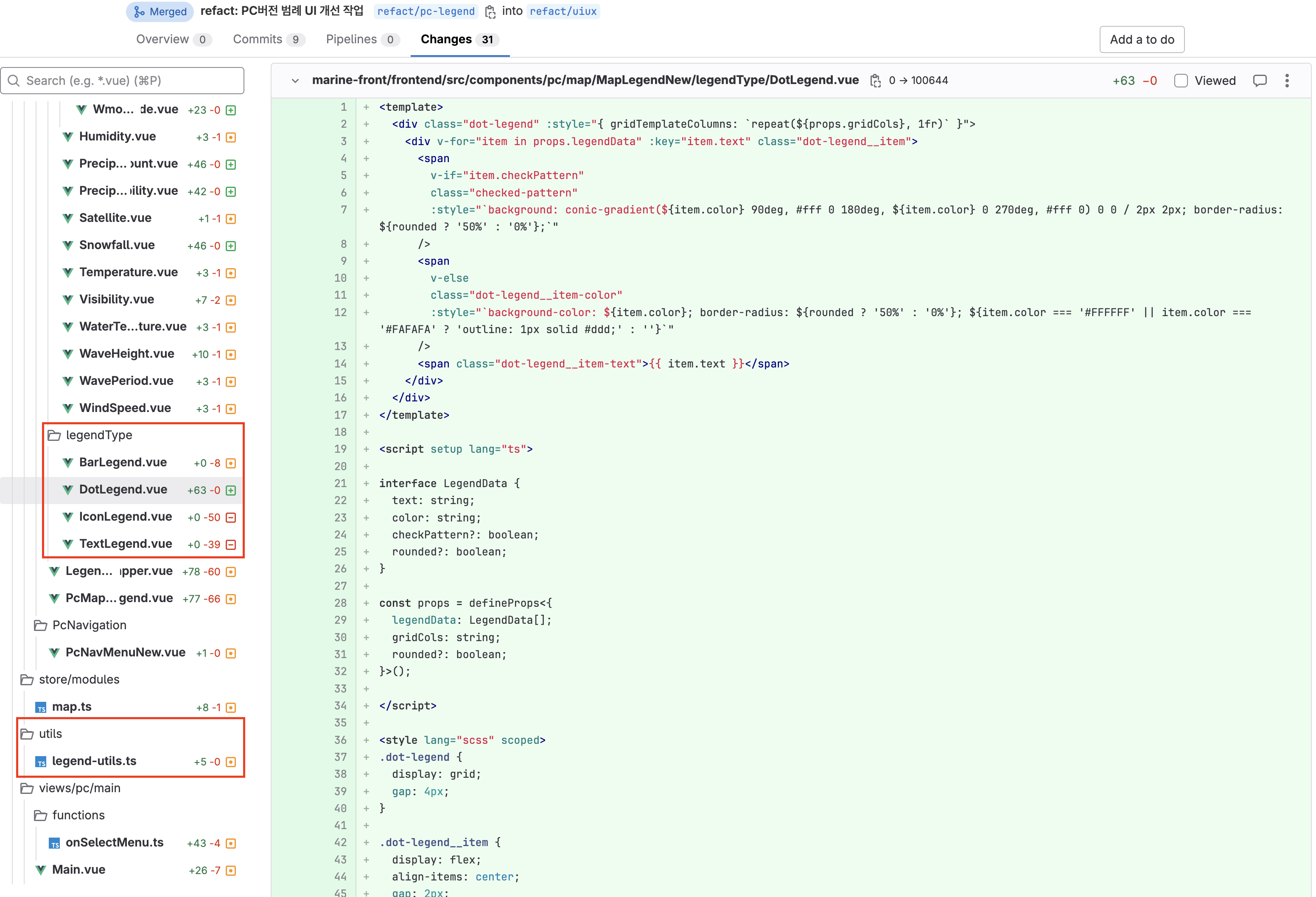Screen dimensions: 1316x897
Task: Click the functions folder icon
Action: [x=41, y=816]
